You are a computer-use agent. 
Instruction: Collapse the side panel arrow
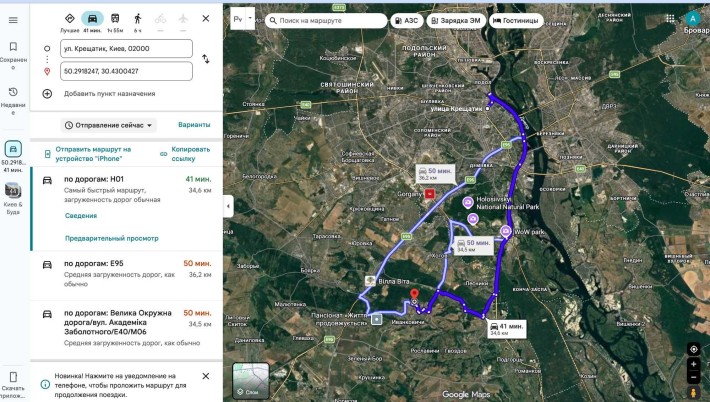228,206
